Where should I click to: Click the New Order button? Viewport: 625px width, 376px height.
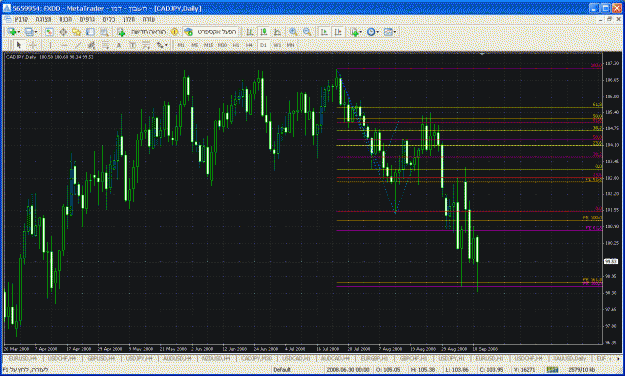pyautogui.click(x=142, y=32)
